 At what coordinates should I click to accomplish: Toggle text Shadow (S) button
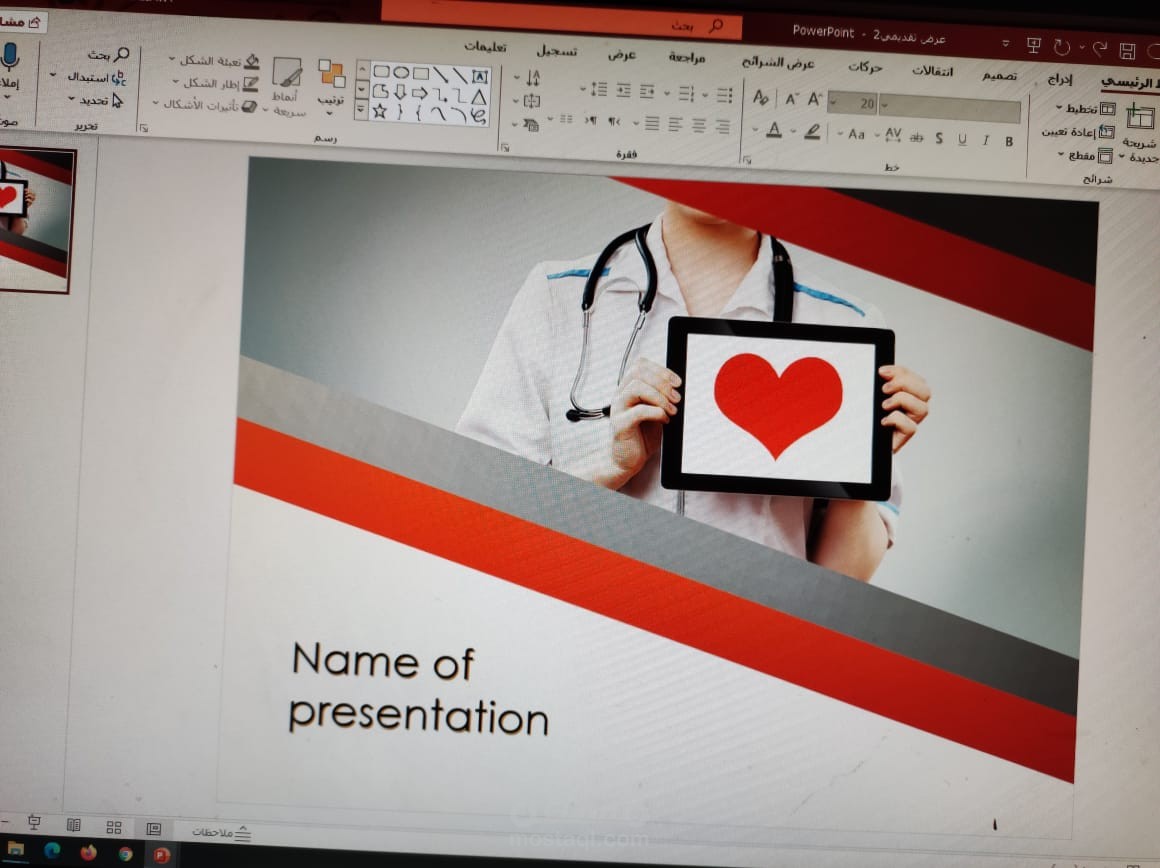coord(939,138)
